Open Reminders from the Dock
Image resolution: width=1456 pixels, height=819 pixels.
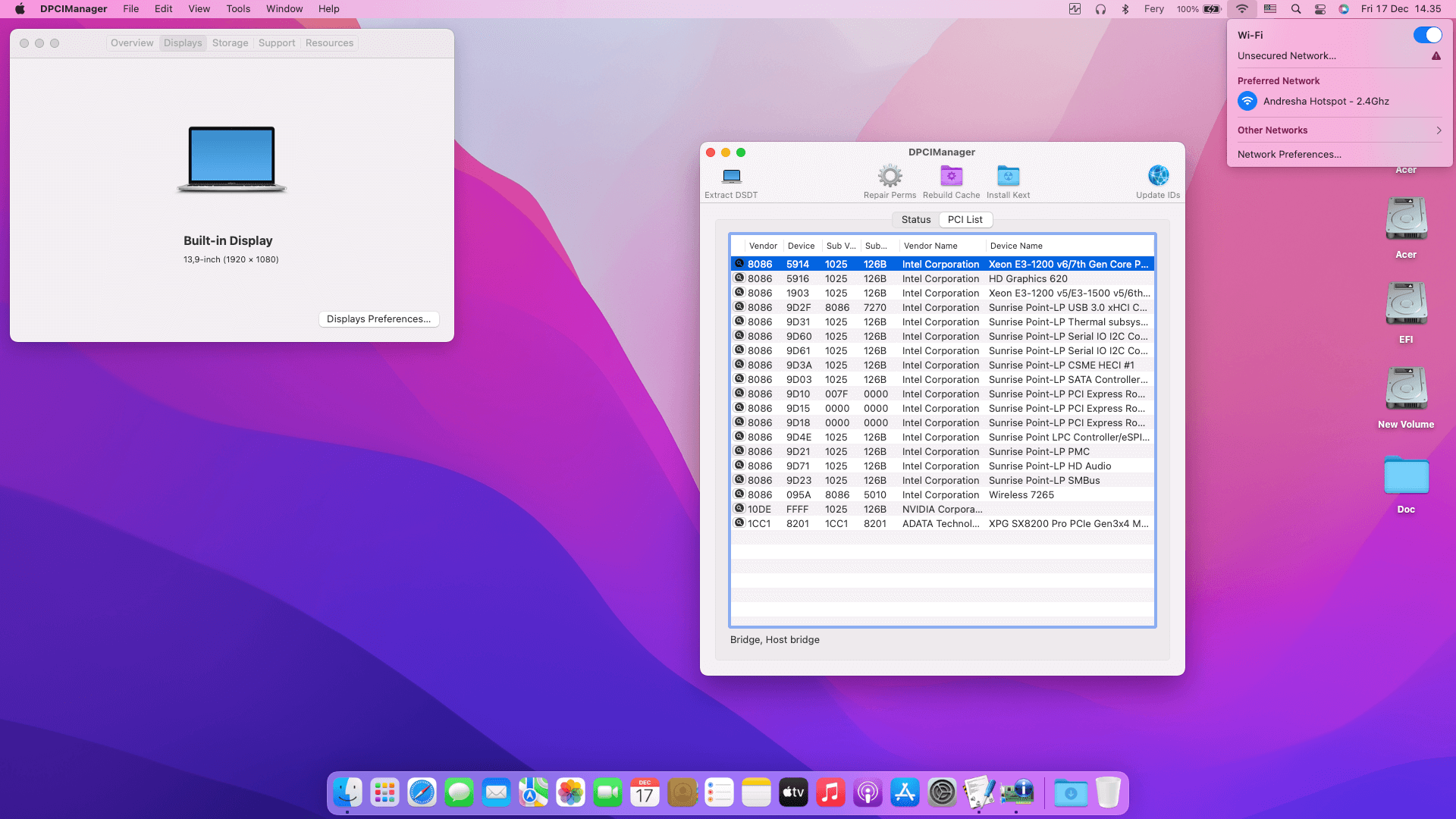coord(720,792)
